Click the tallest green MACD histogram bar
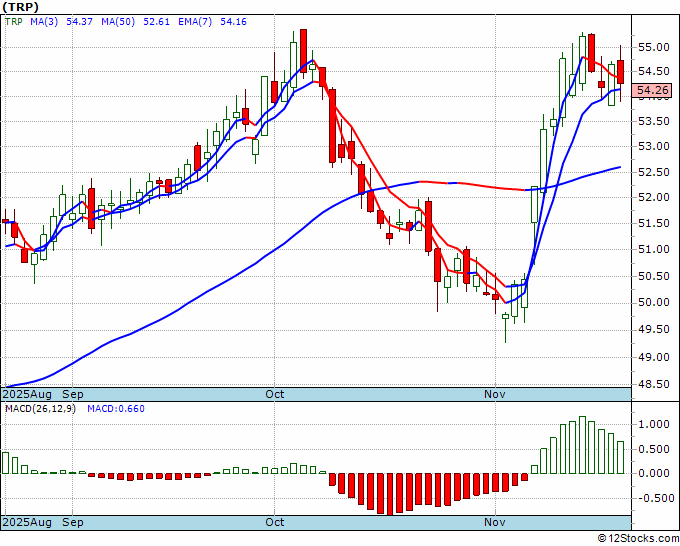The width and height of the screenshot is (680, 546). tap(582, 445)
